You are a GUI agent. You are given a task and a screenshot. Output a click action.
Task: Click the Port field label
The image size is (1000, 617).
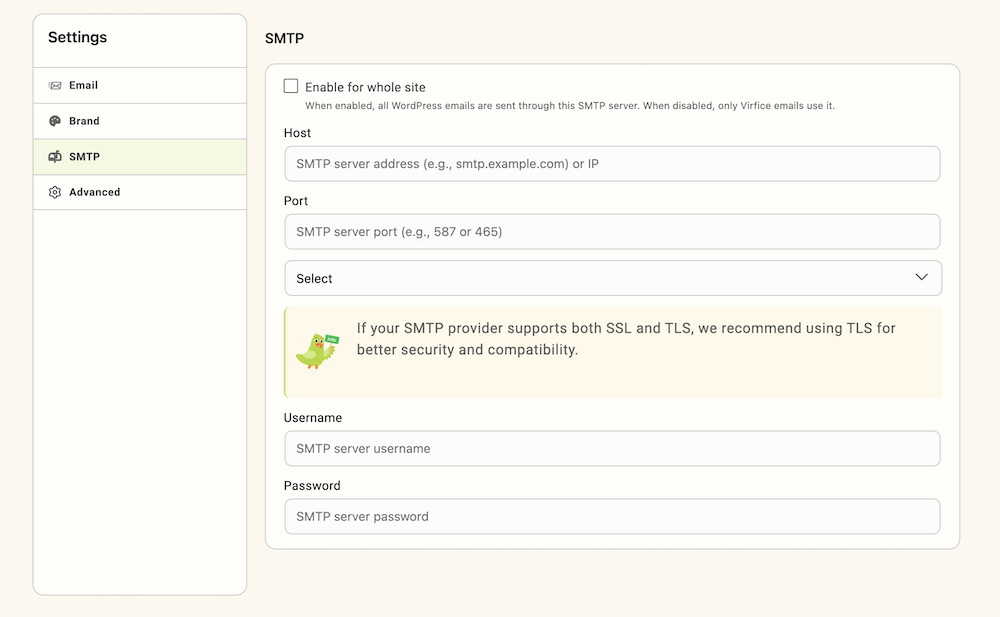click(x=296, y=201)
